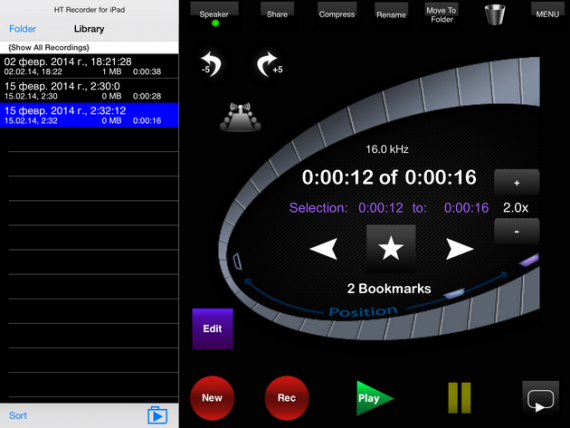Viewport: 570px width, 428px height.
Task: Select recording 02 февр. 2014 18:21:28
Action: coord(89,66)
